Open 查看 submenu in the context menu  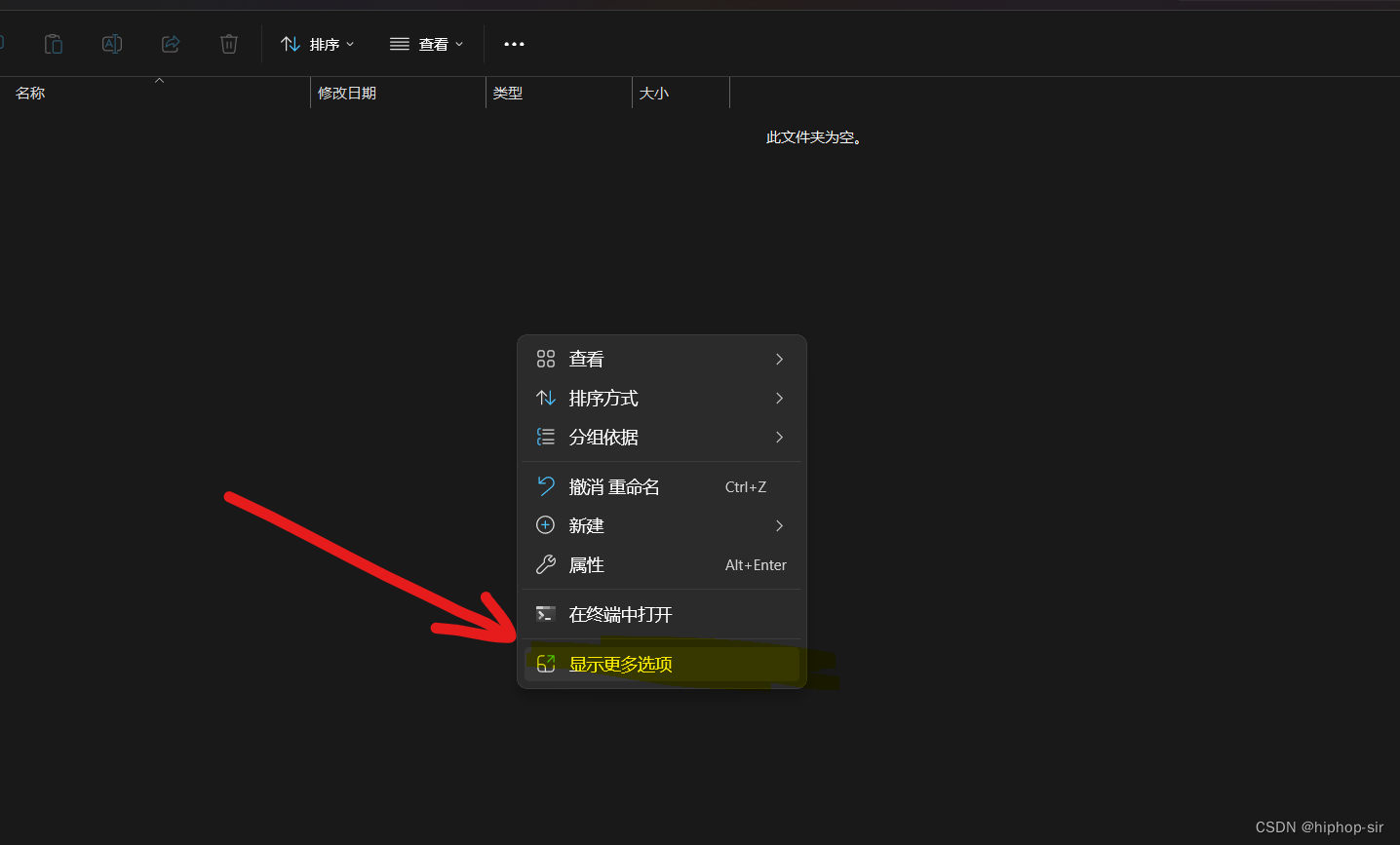click(662, 359)
